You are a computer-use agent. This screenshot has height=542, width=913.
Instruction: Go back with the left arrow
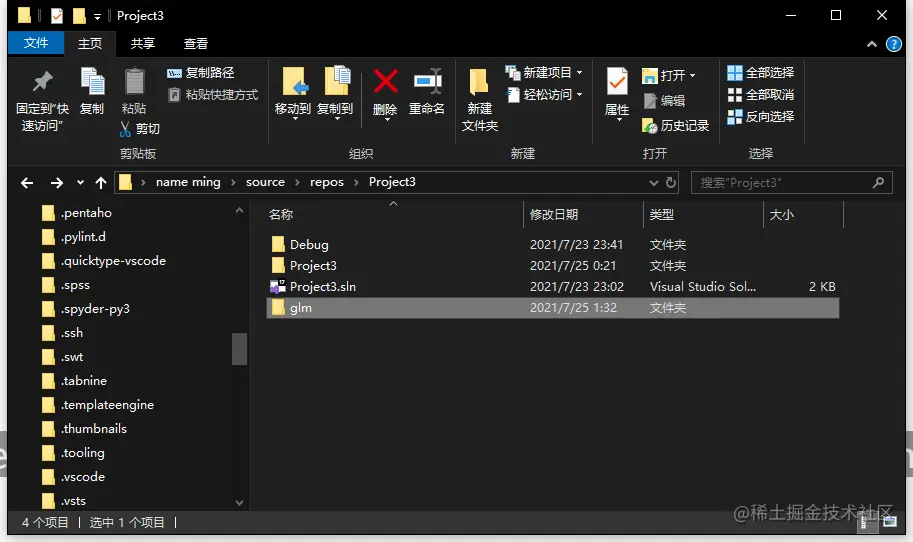tap(27, 183)
